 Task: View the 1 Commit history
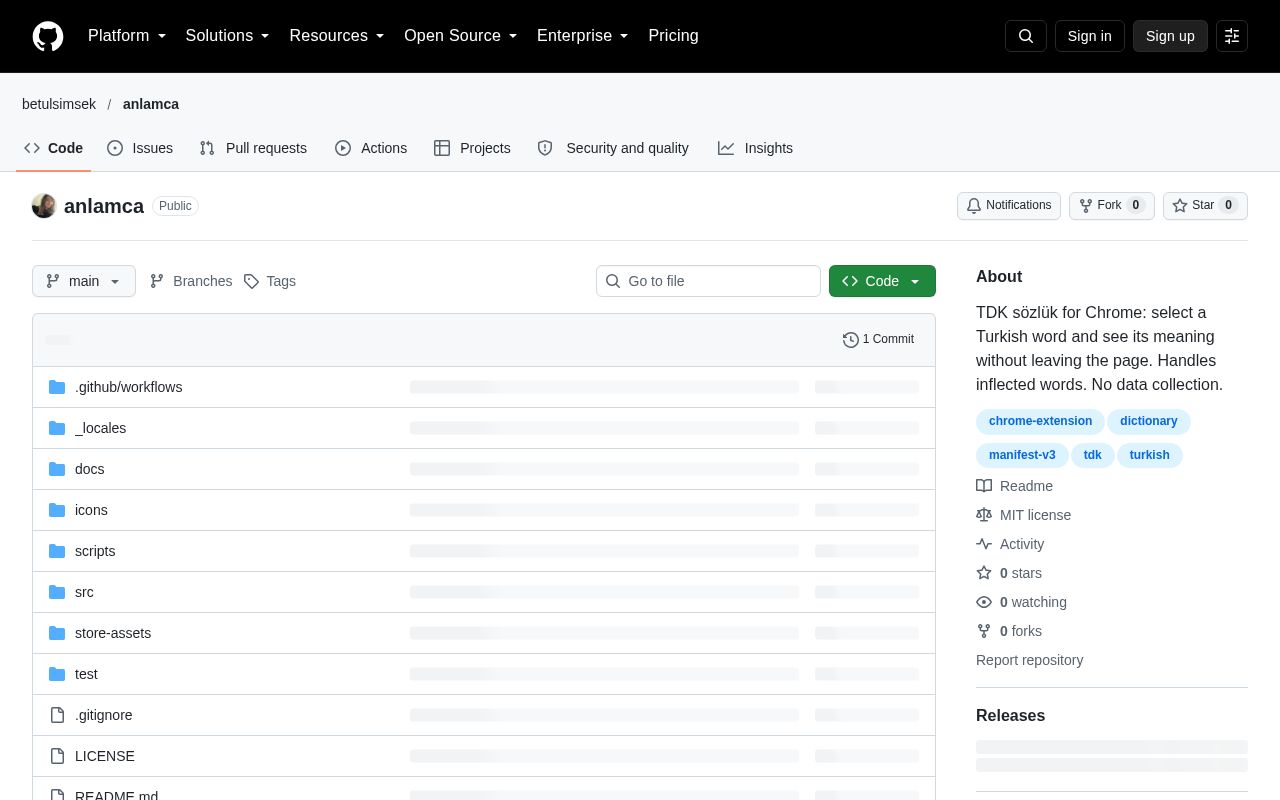coord(878,339)
